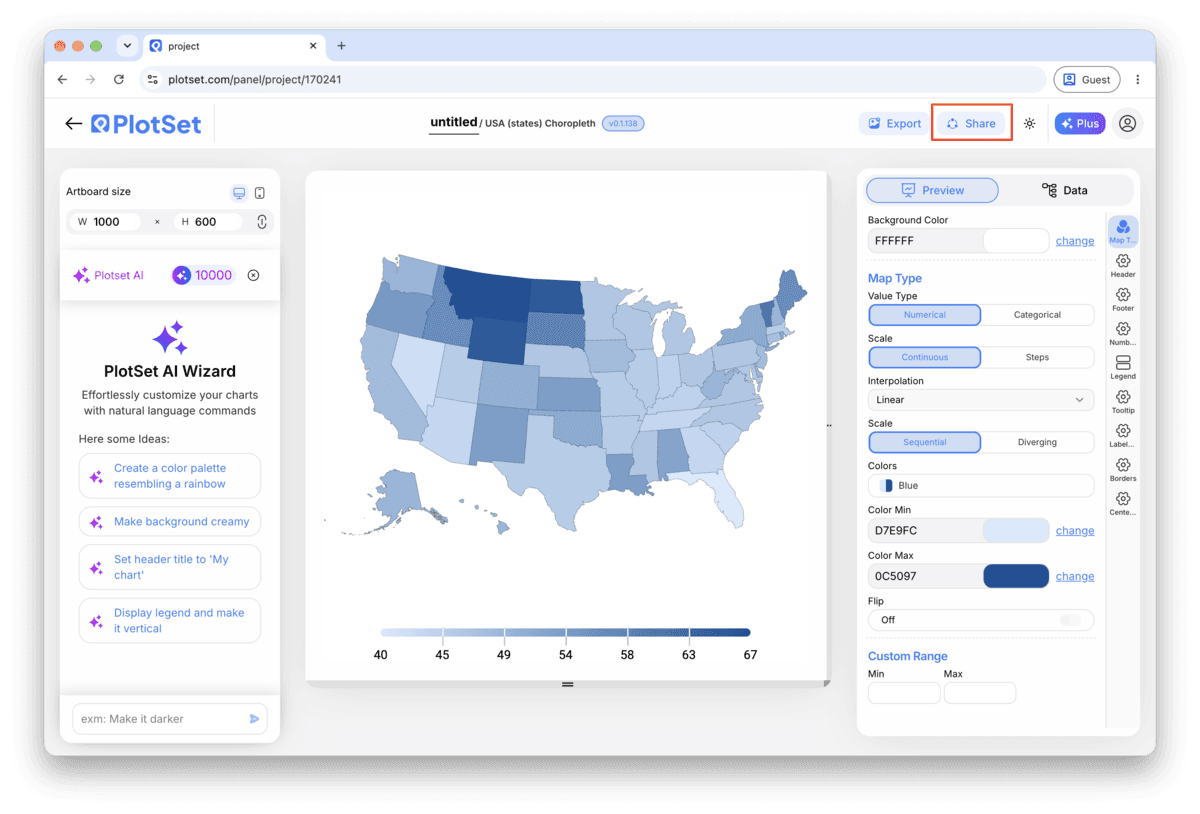
Task: Click the Share button
Action: pos(971,124)
